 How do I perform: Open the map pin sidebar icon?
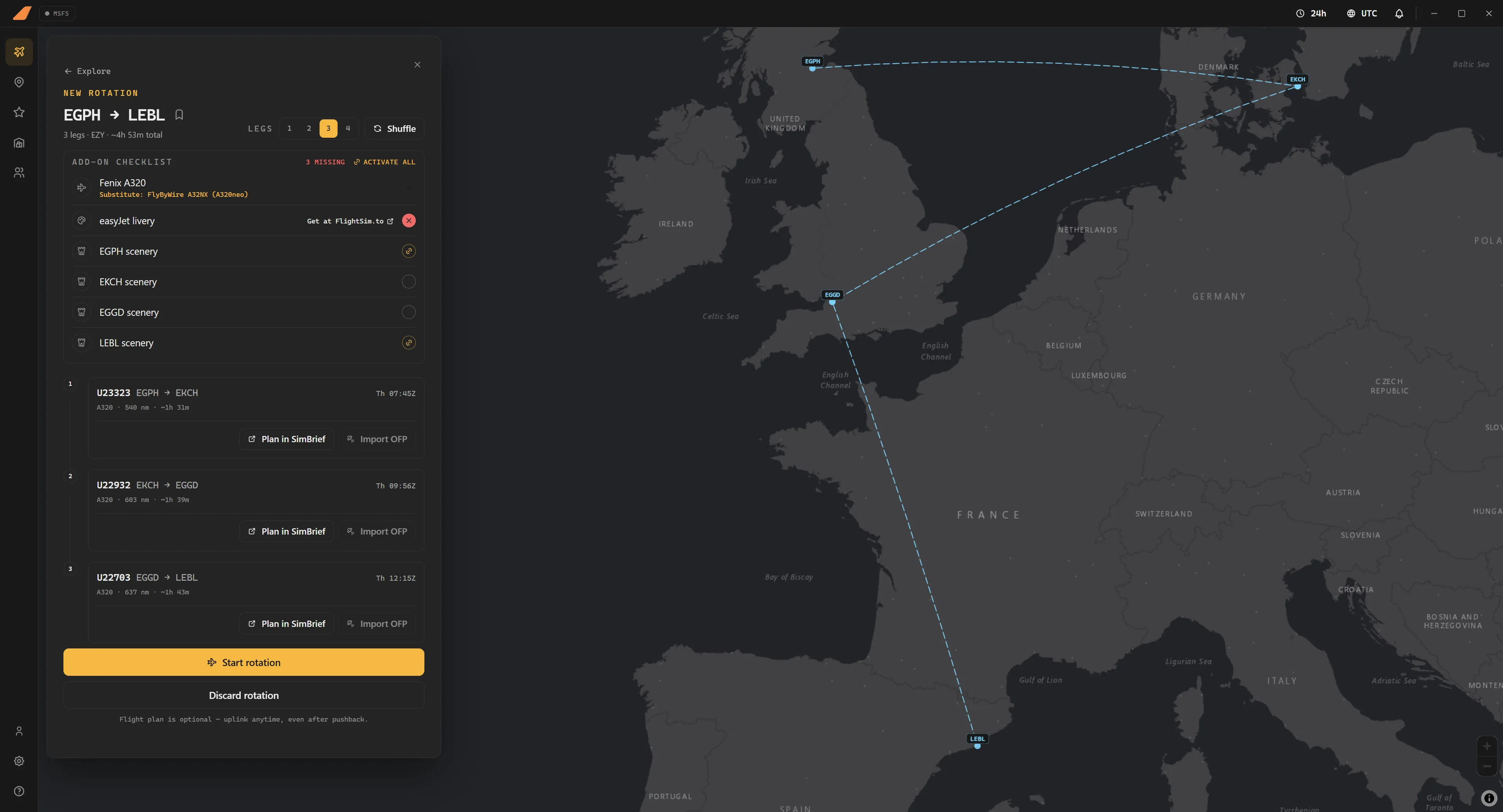[19, 82]
